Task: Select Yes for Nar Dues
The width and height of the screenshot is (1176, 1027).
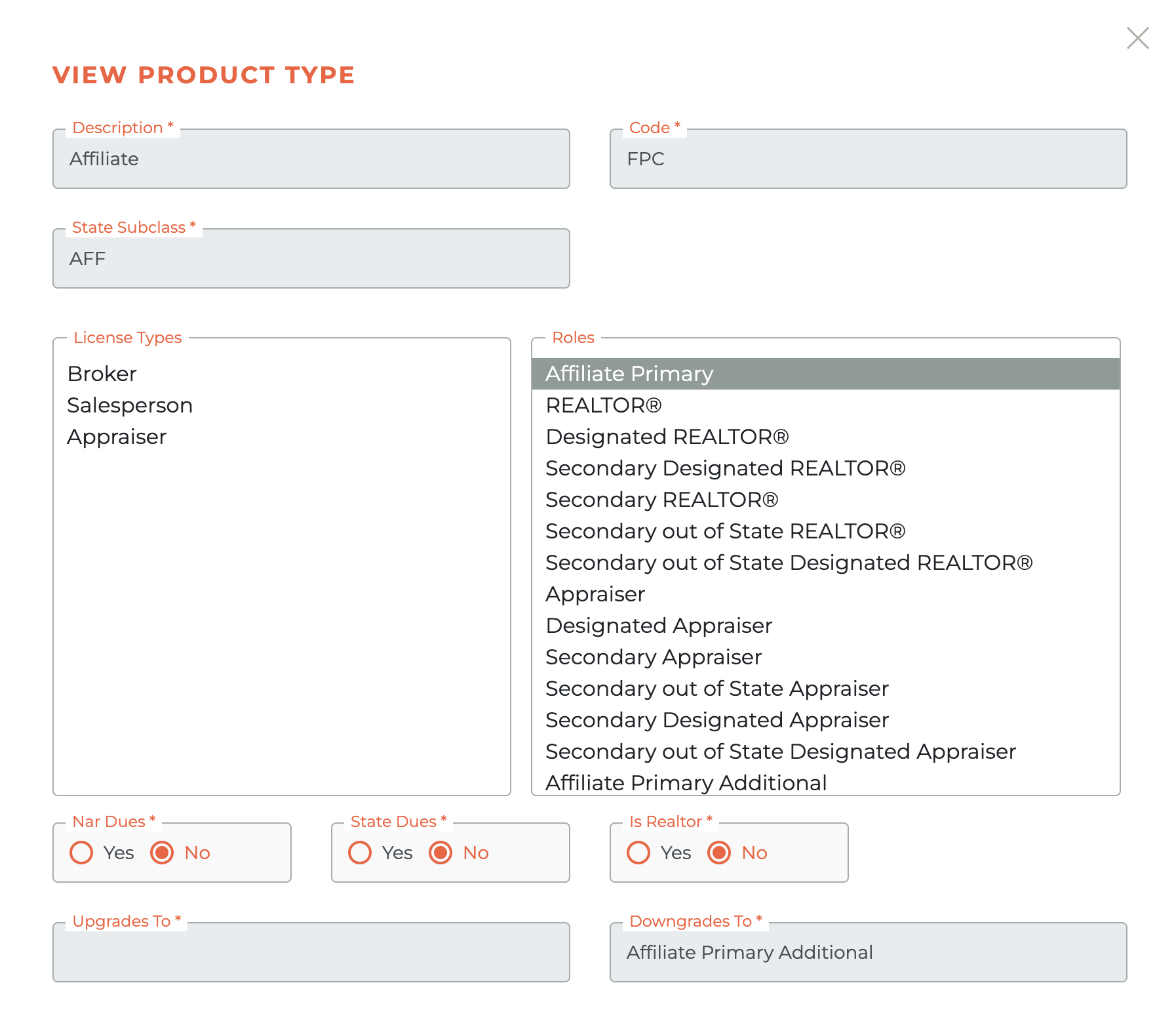Action: pos(82,853)
